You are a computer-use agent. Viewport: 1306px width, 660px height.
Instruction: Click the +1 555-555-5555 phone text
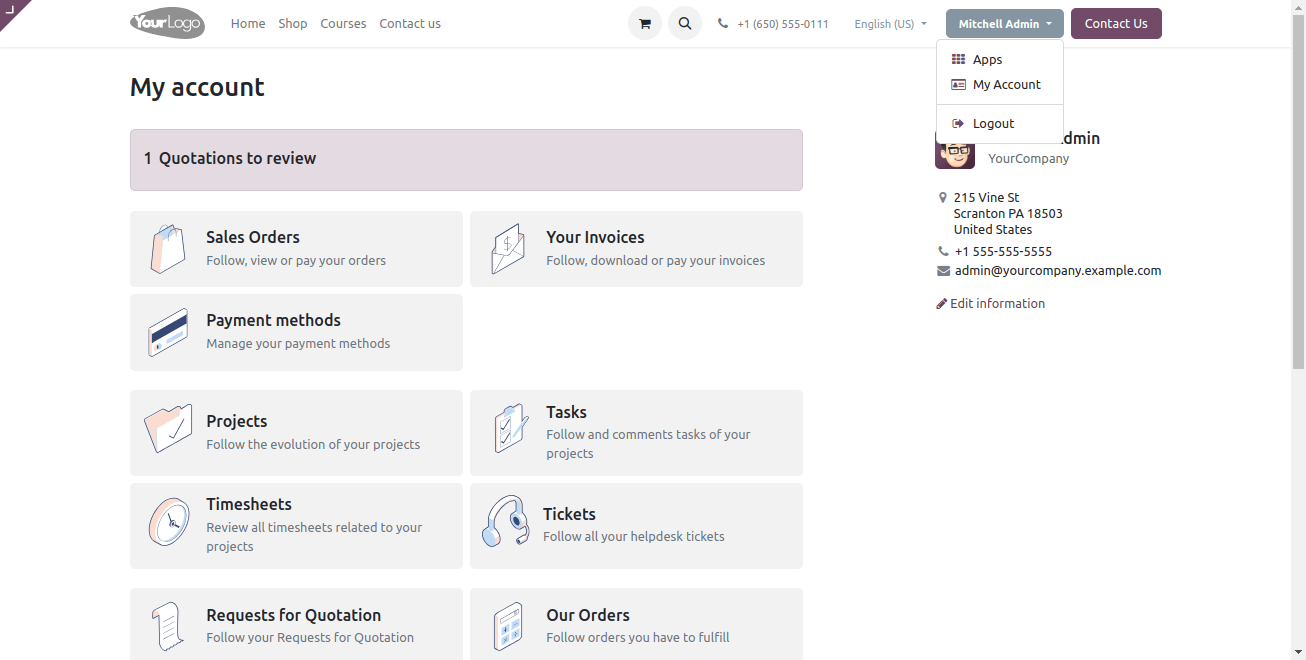coord(1003,252)
